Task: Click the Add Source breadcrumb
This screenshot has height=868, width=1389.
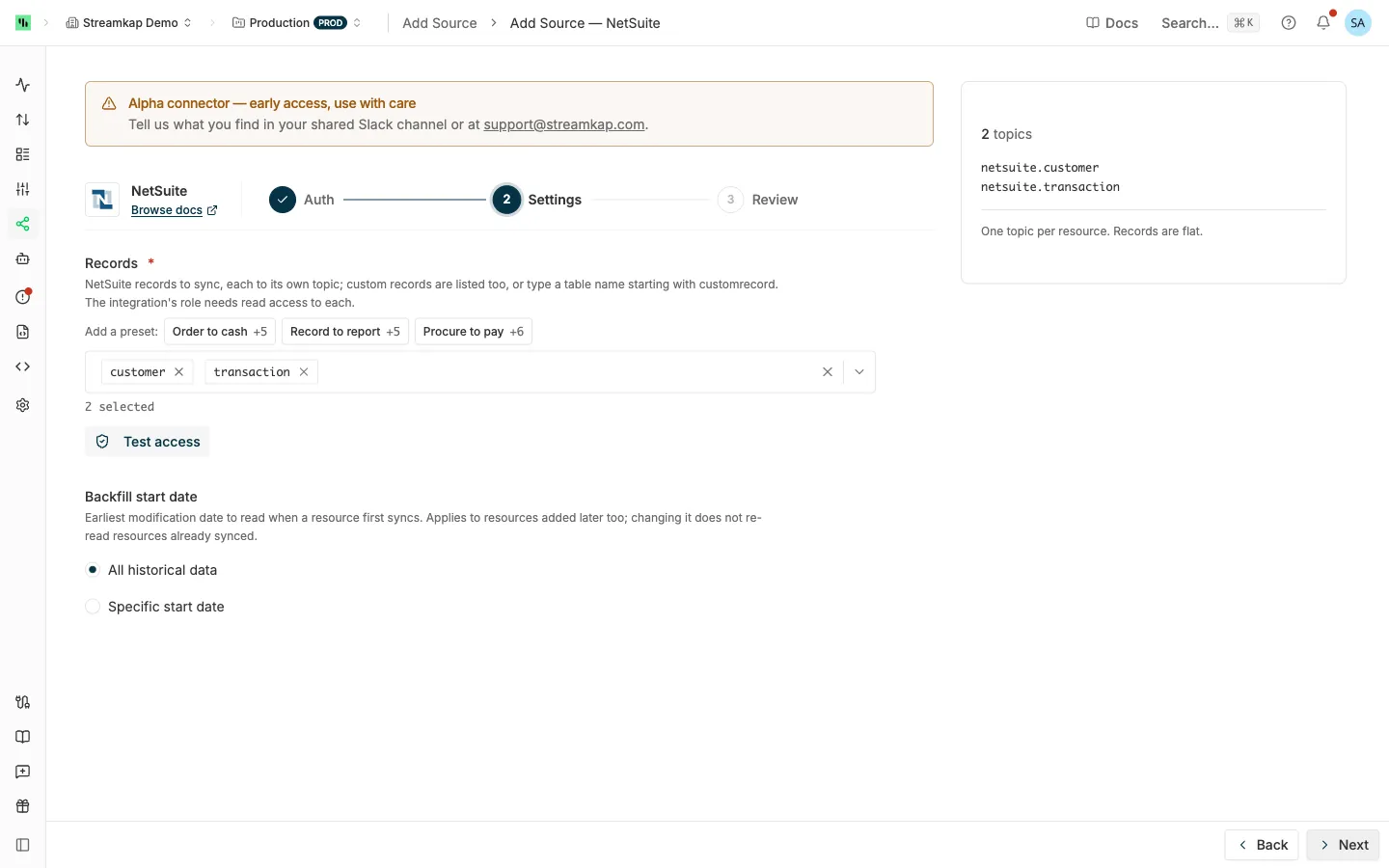Action: point(440,23)
